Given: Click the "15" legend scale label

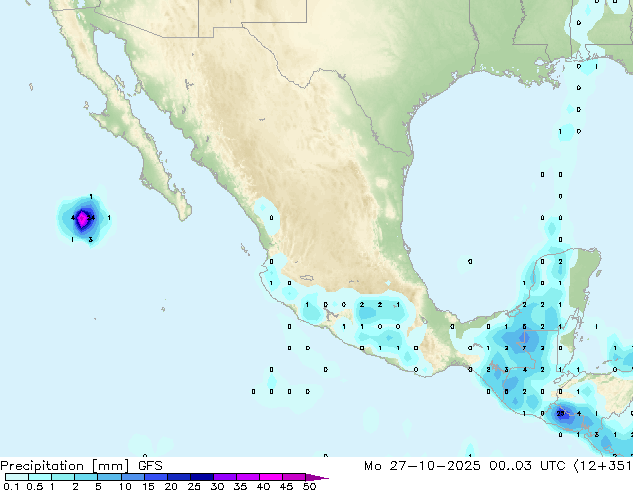Looking at the screenshot, I should (x=148, y=486).
